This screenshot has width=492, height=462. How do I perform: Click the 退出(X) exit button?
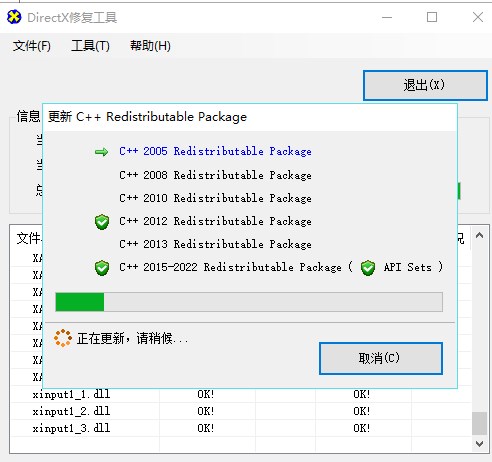click(x=425, y=85)
